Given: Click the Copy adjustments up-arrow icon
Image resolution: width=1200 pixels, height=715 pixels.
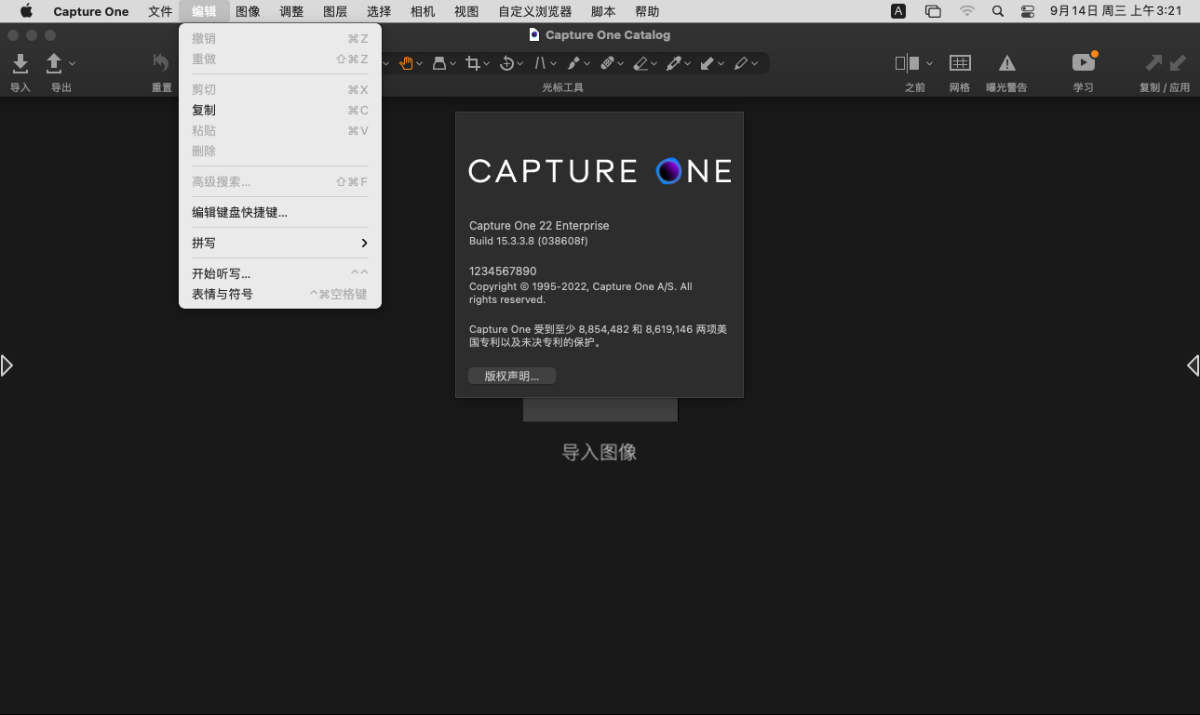Looking at the screenshot, I should 1154,63.
